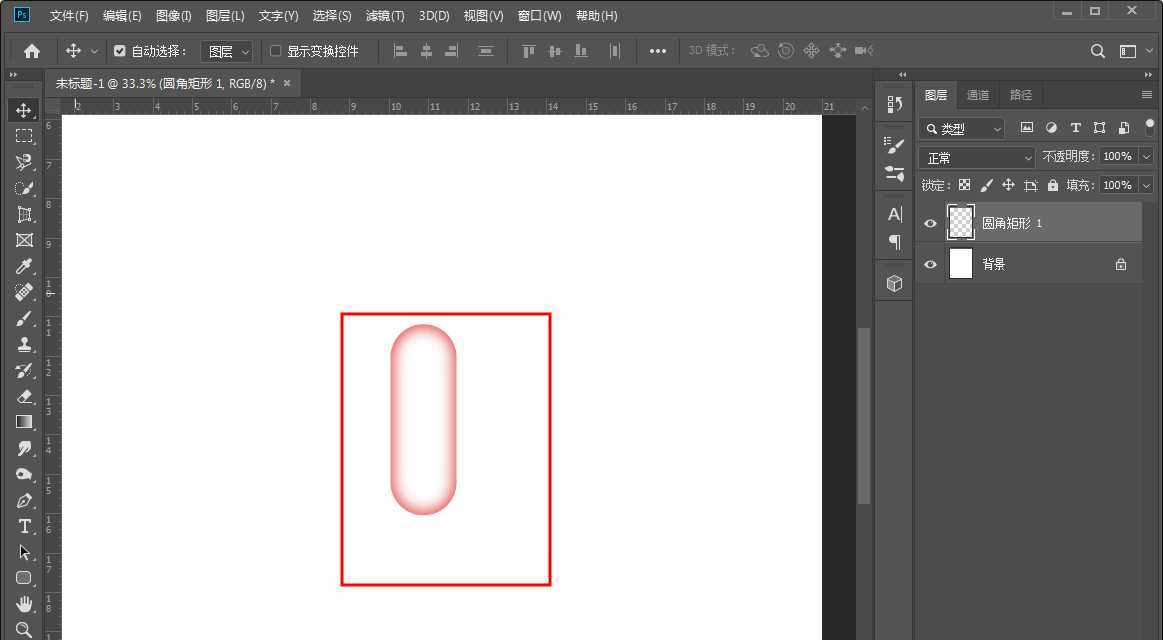
Task: Enable the 自动选择 checkbox
Action: coord(120,50)
